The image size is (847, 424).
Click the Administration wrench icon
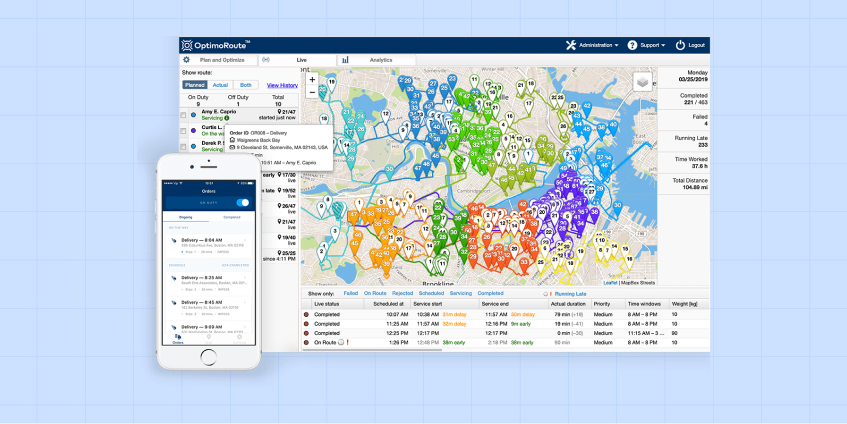[570, 45]
